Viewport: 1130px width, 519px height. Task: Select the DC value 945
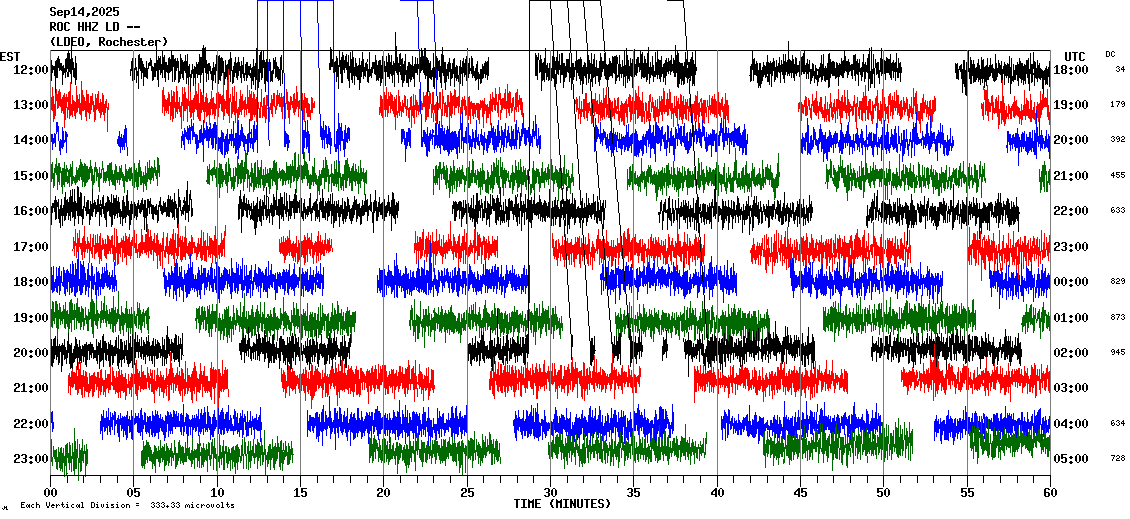point(1117,353)
